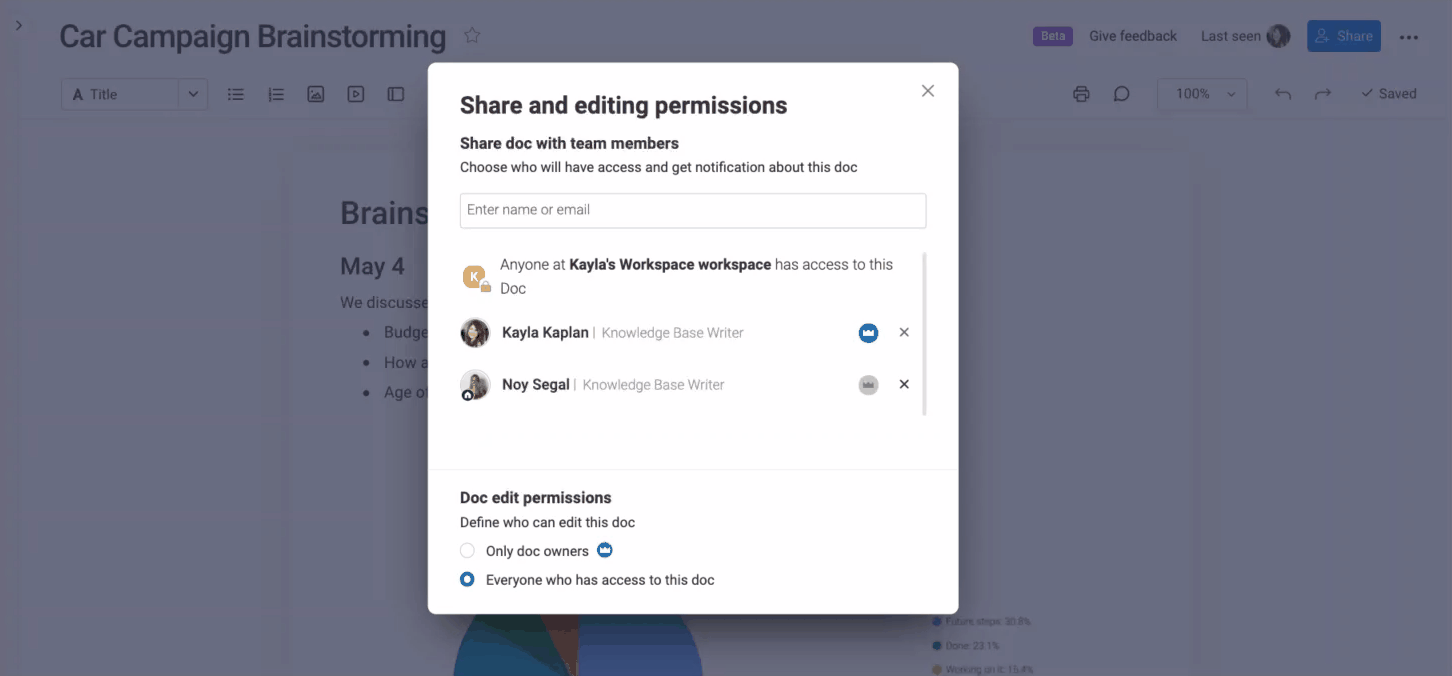
Task: Click the Give feedback link
Action: (1133, 36)
